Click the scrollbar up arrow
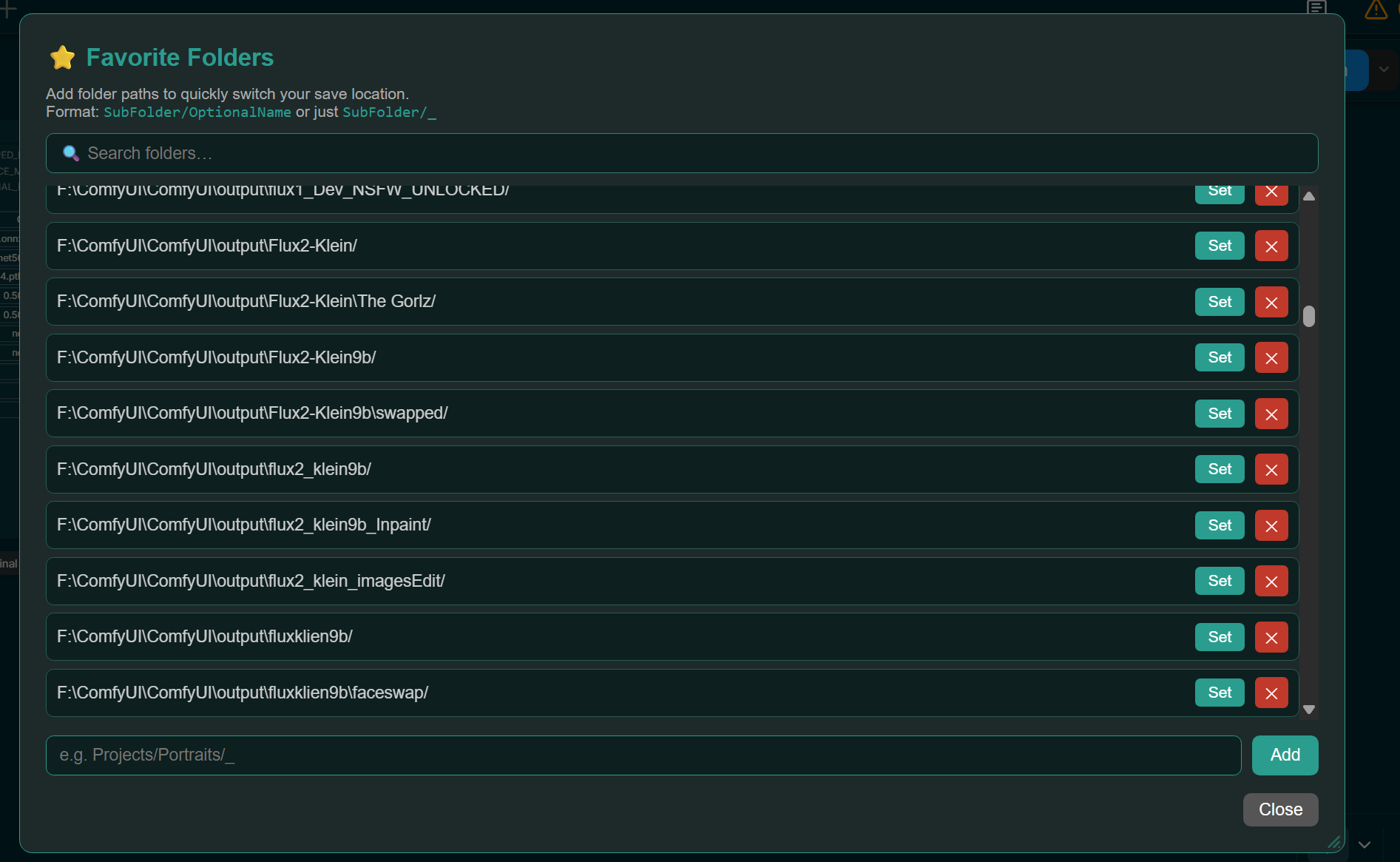This screenshot has height=862, width=1400. coord(1309,196)
